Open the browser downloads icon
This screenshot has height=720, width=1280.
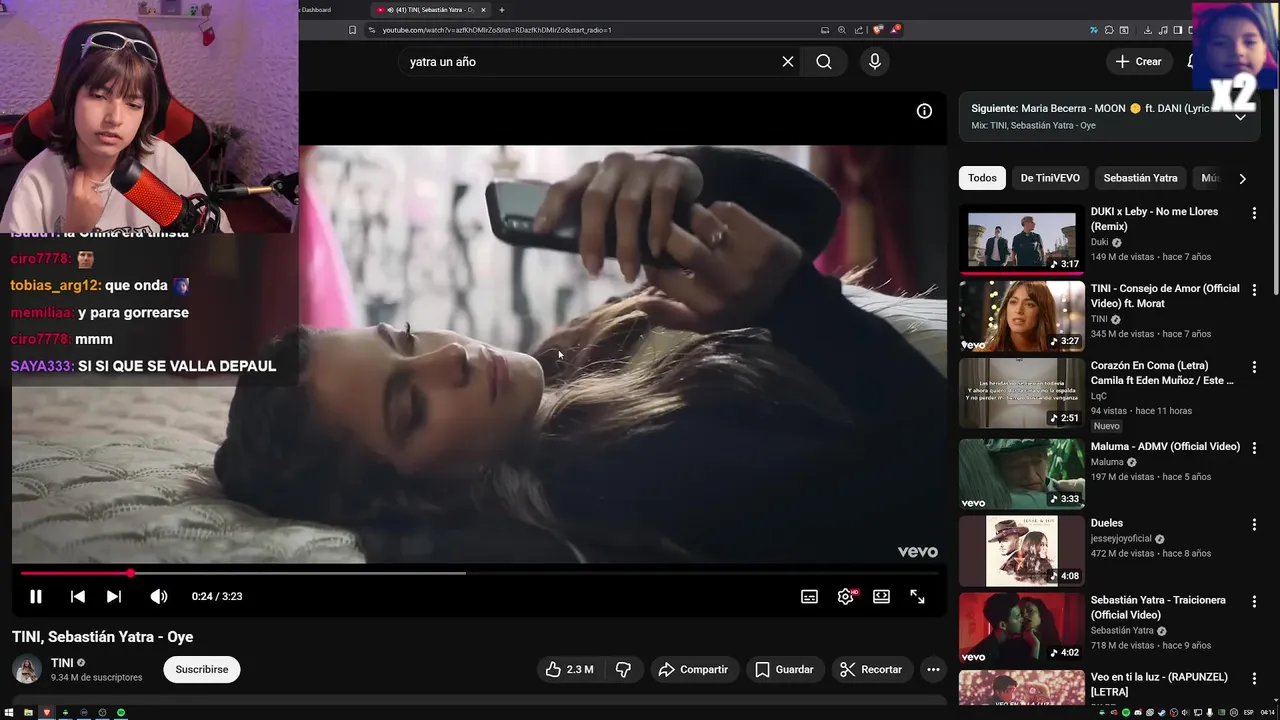tap(1148, 30)
